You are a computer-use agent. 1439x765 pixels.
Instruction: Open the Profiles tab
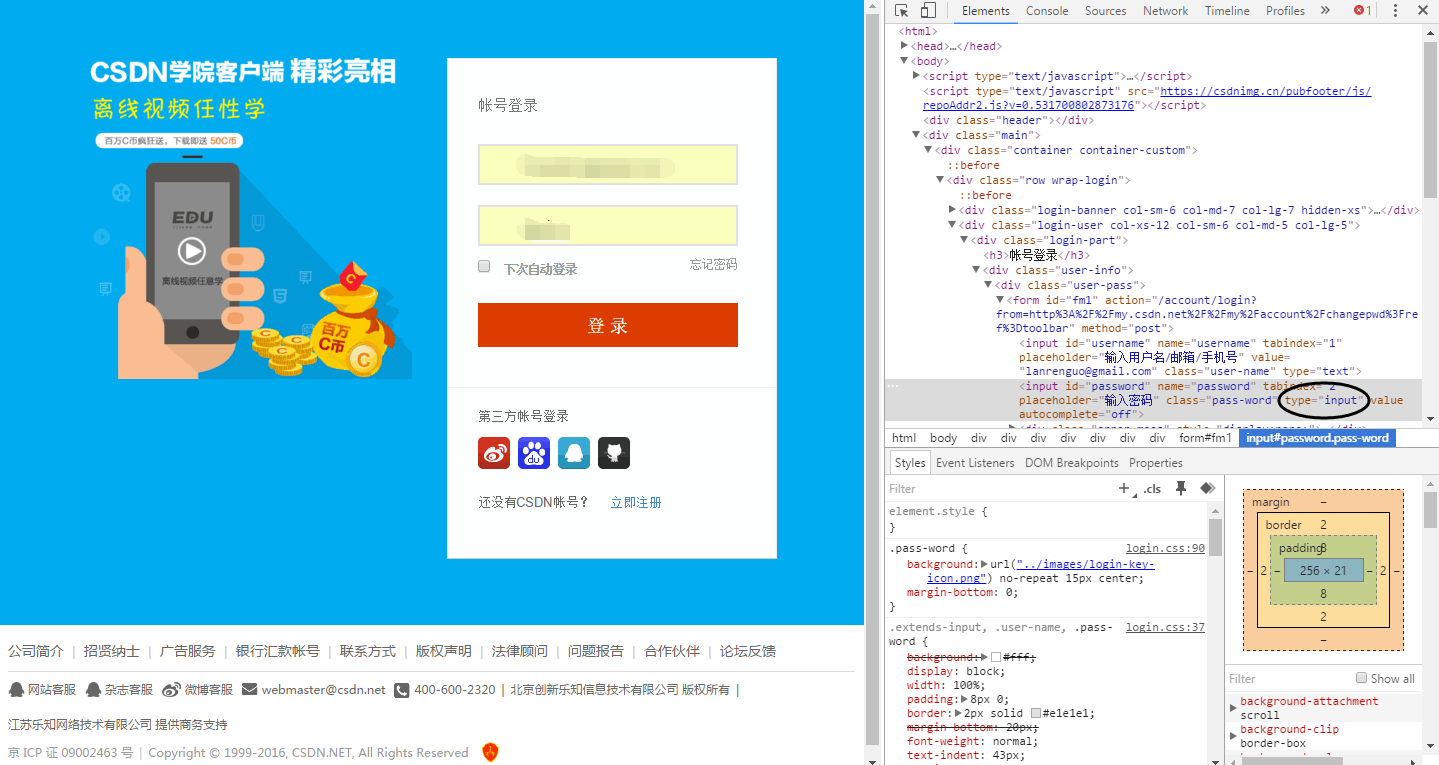1285,11
